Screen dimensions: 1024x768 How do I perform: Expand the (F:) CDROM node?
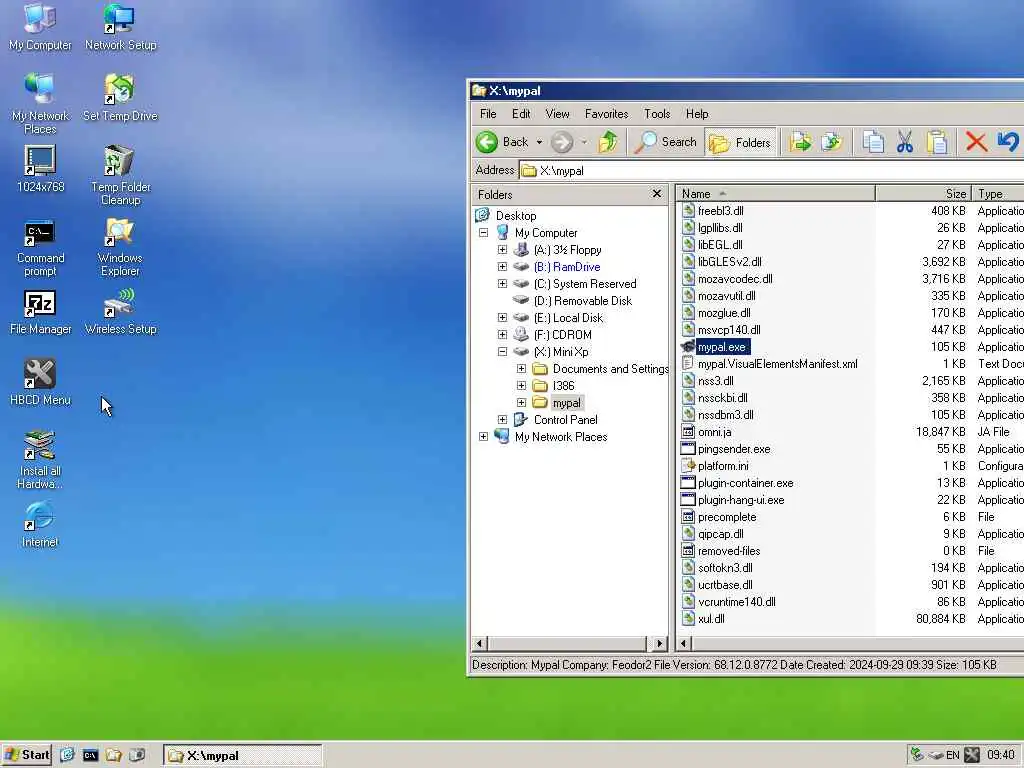coord(502,334)
